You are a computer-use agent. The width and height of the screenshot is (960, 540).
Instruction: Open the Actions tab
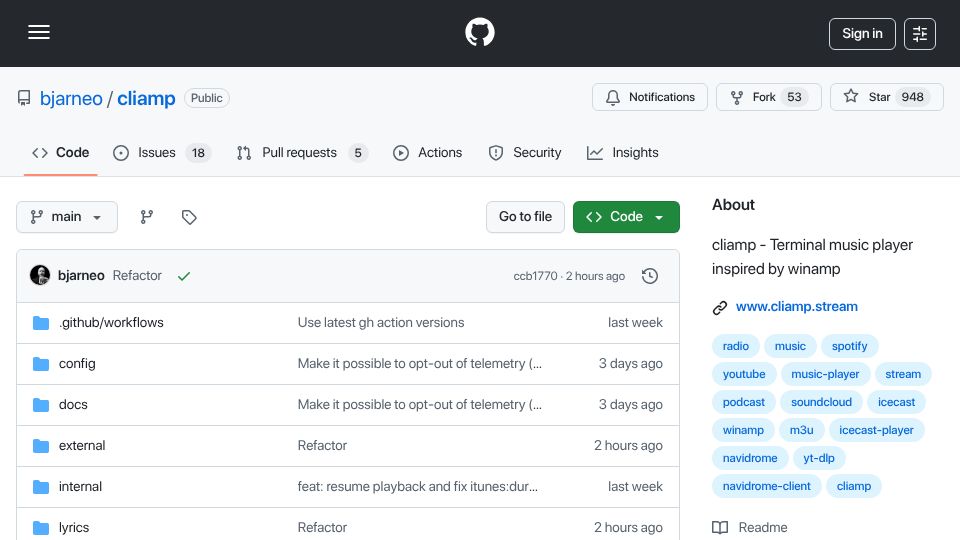pos(427,153)
